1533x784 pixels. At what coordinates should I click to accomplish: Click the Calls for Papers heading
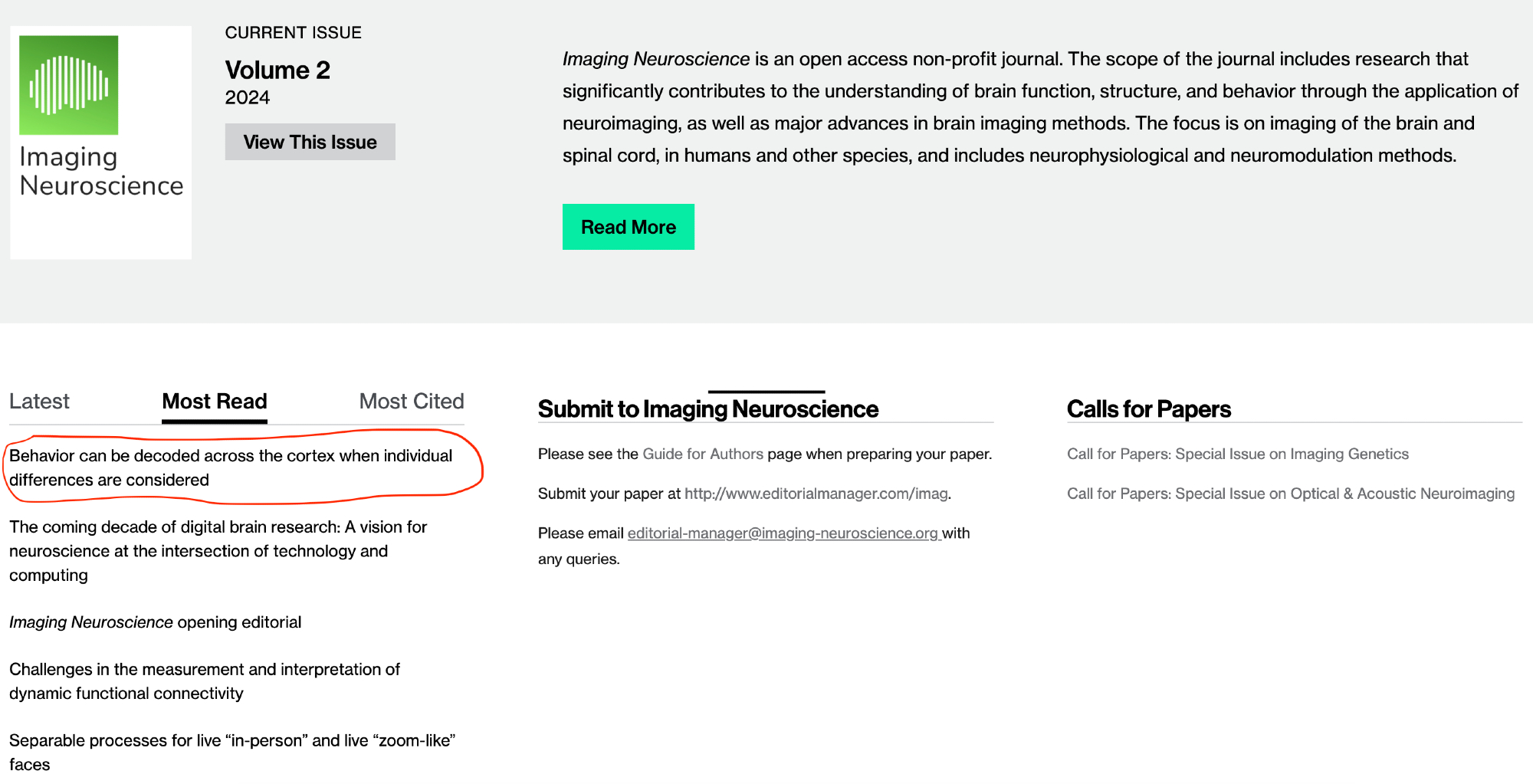[1148, 409]
